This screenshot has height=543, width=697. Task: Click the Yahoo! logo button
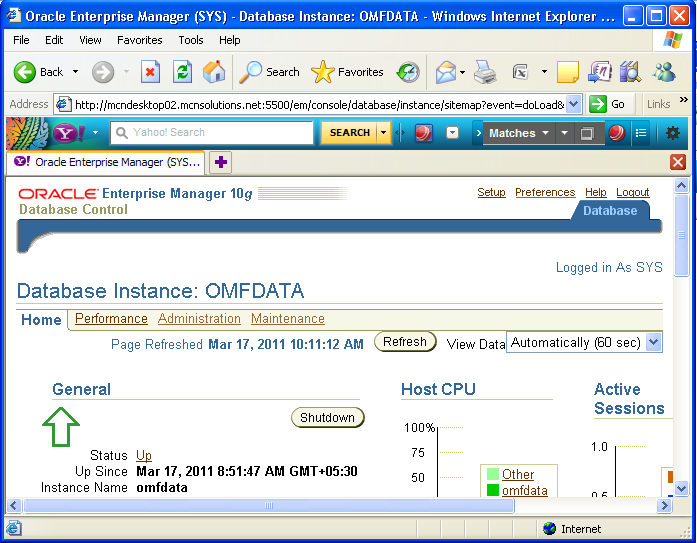click(x=69, y=133)
